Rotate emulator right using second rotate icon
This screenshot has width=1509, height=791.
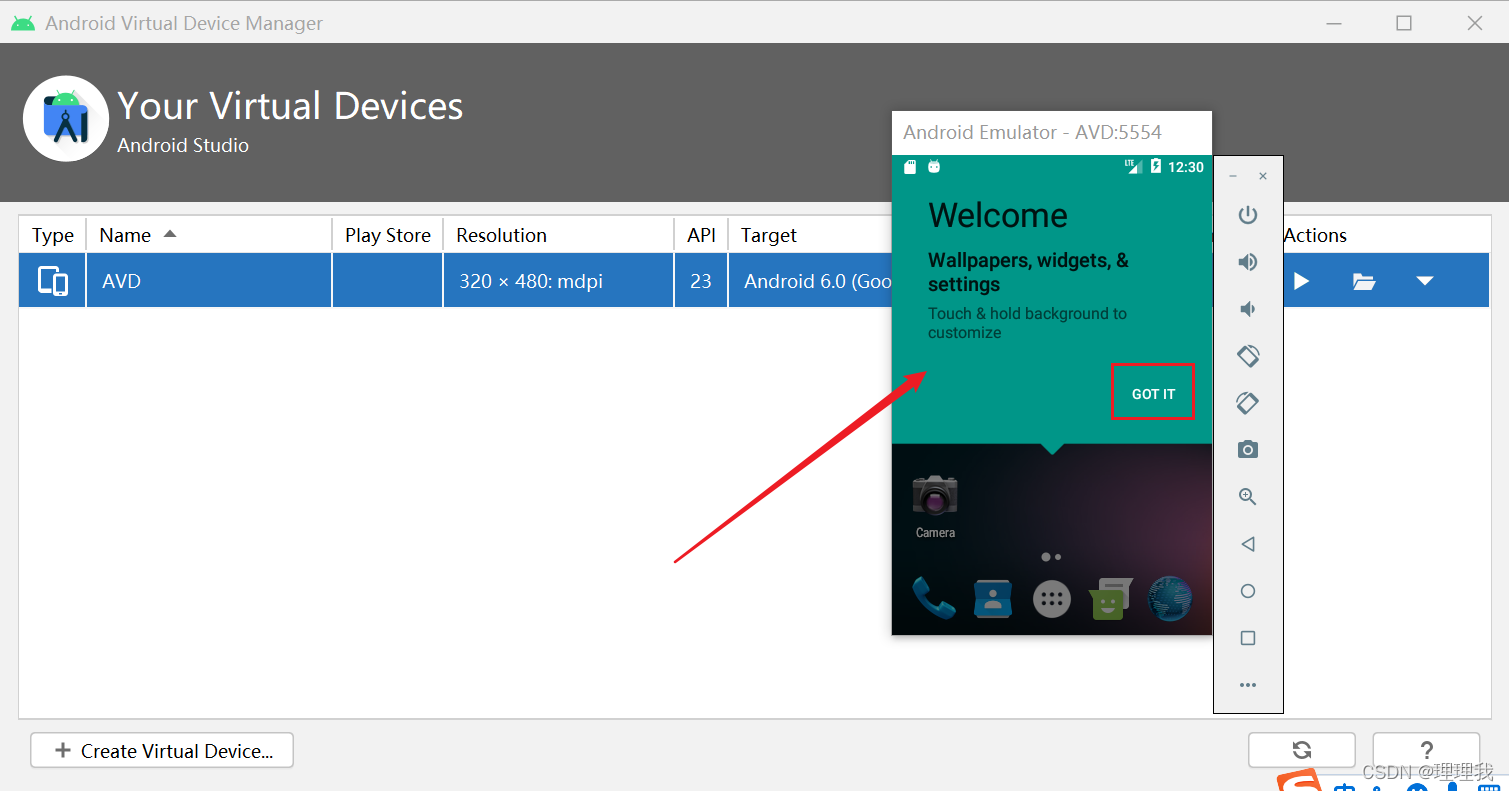click(x=1247, y=403)
